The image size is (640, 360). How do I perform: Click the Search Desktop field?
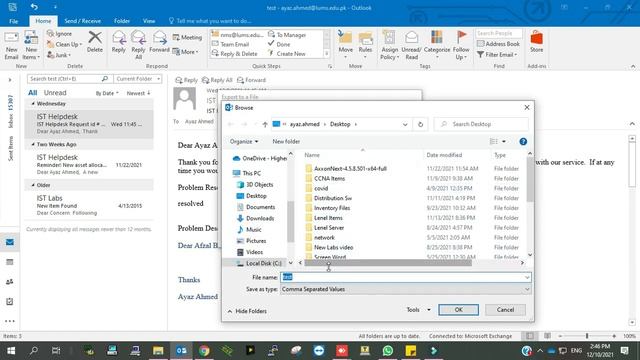(481, 124)
